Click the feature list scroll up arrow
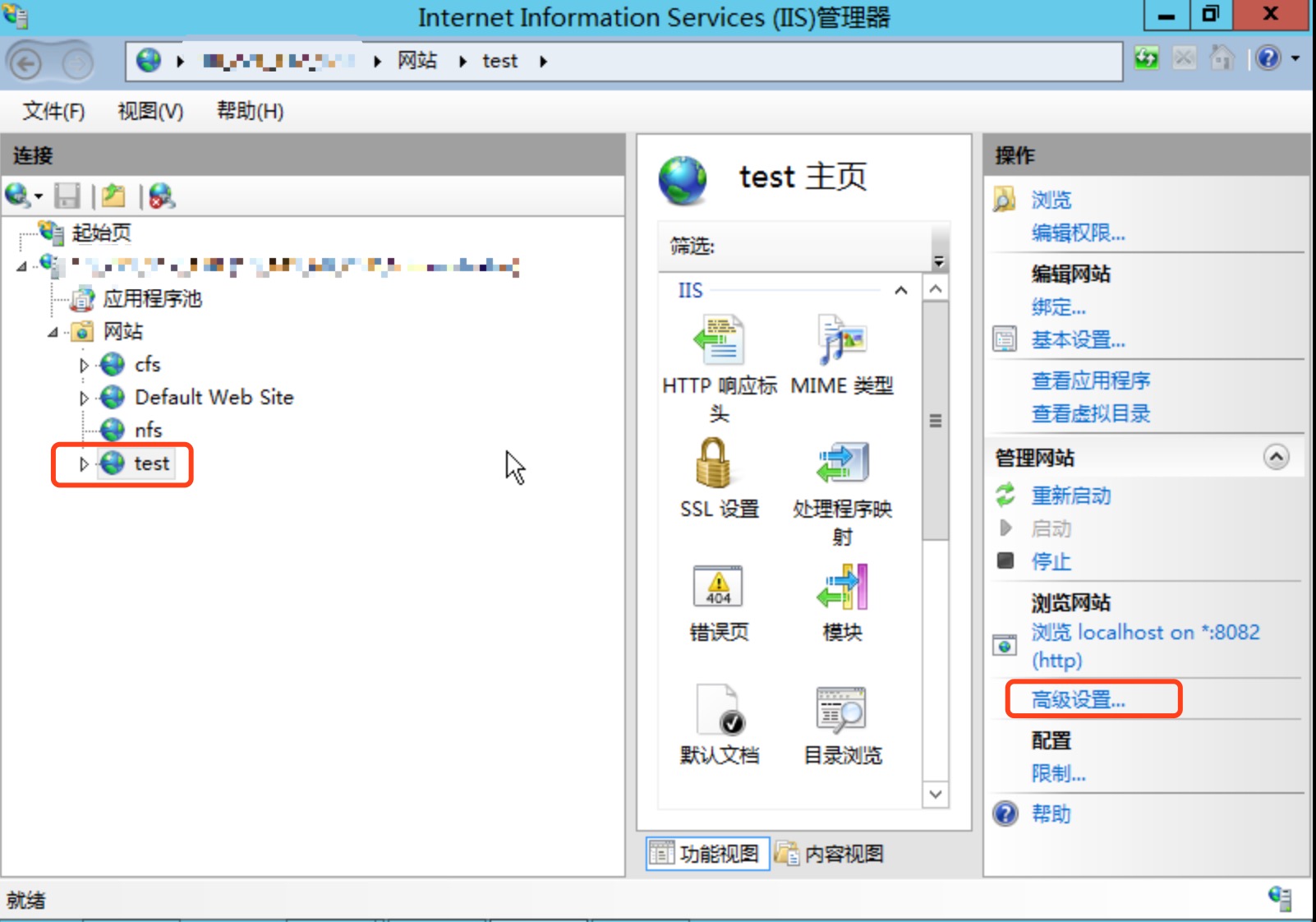The width and height of the screenshot is (1316, 922). pyautogui.click(x=935, y=288)
